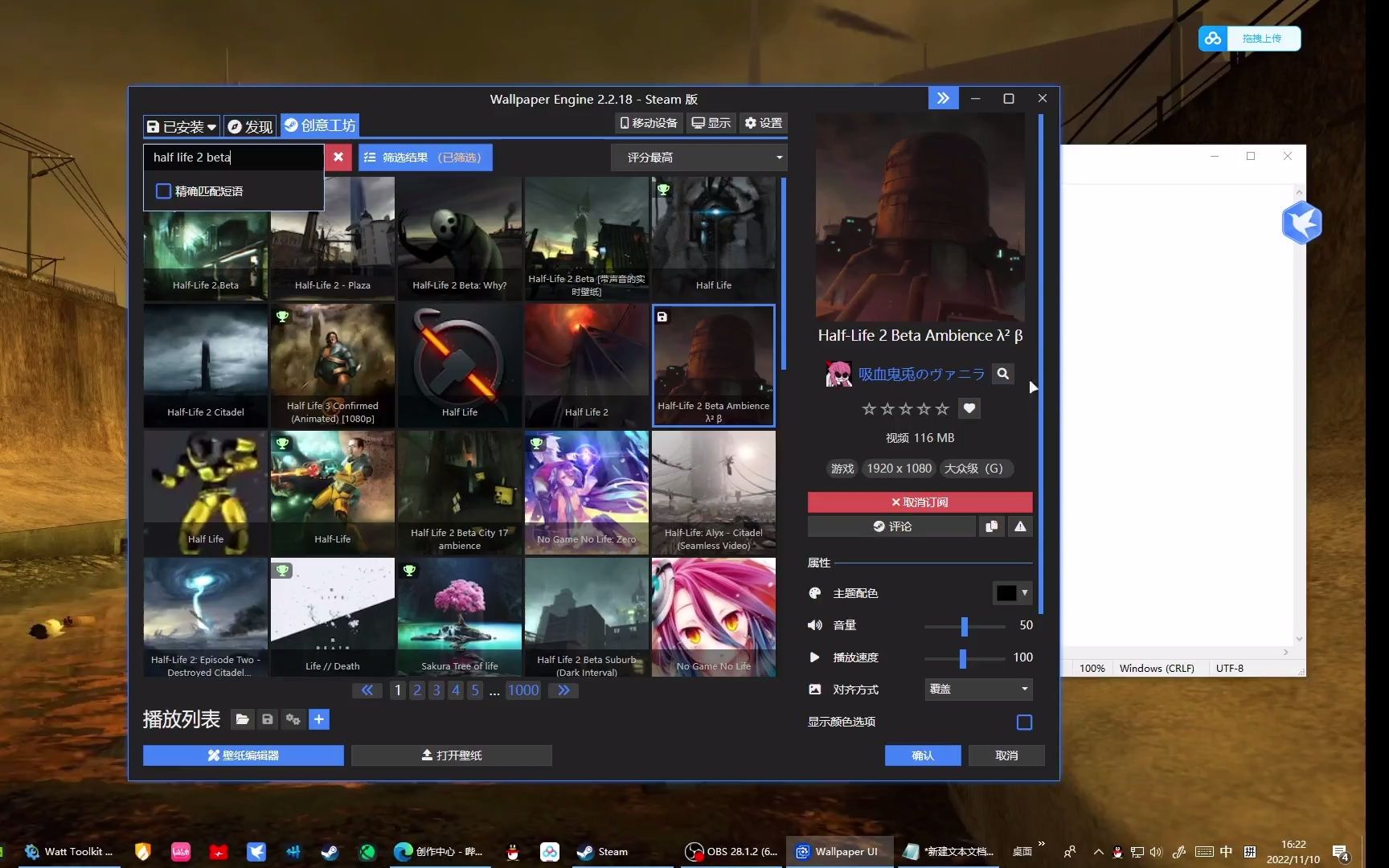Select Half-Life 2 Citadel wallpaper thumbnail

click(206, 365)
